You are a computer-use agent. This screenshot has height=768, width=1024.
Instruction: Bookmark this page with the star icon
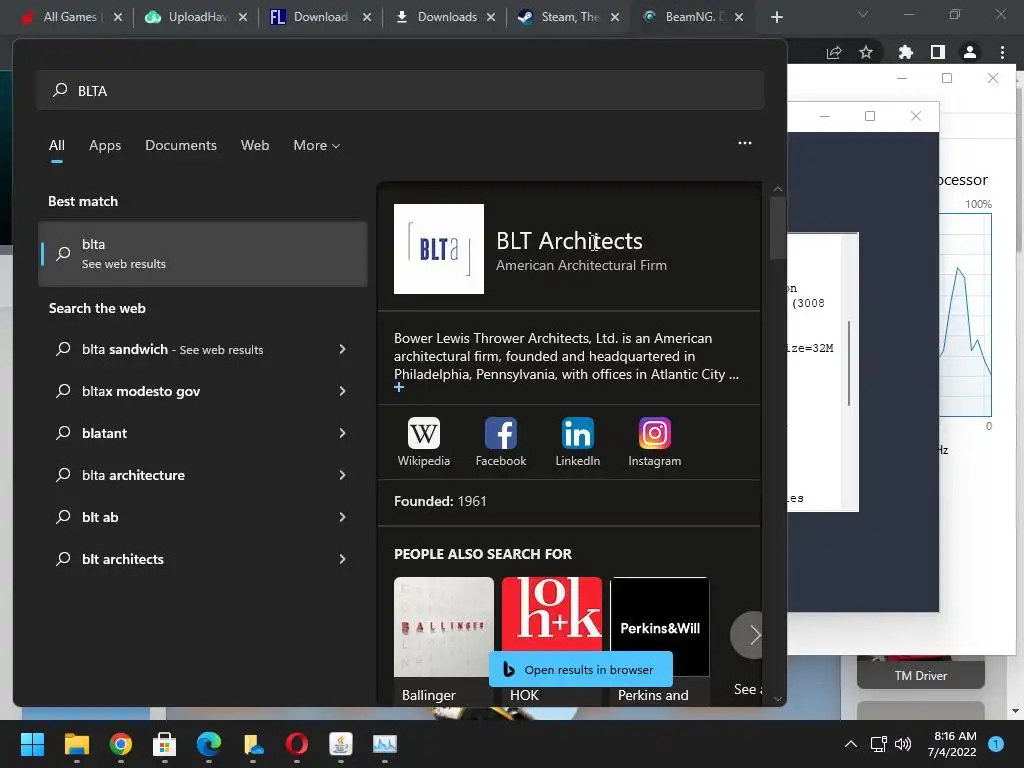tap(866, 52)
